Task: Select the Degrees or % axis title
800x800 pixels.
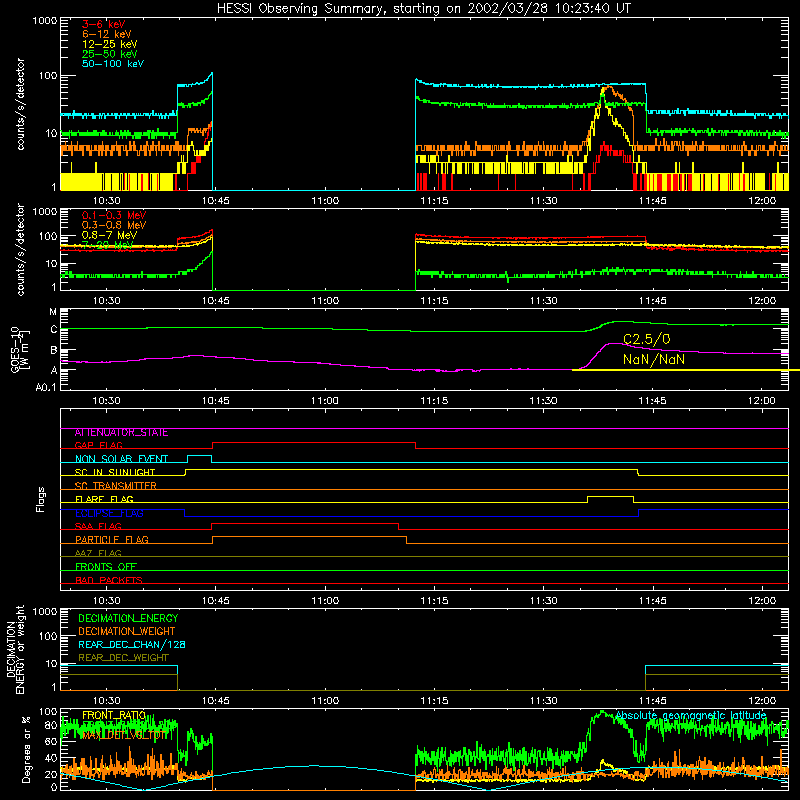Action: pos(26,749)
